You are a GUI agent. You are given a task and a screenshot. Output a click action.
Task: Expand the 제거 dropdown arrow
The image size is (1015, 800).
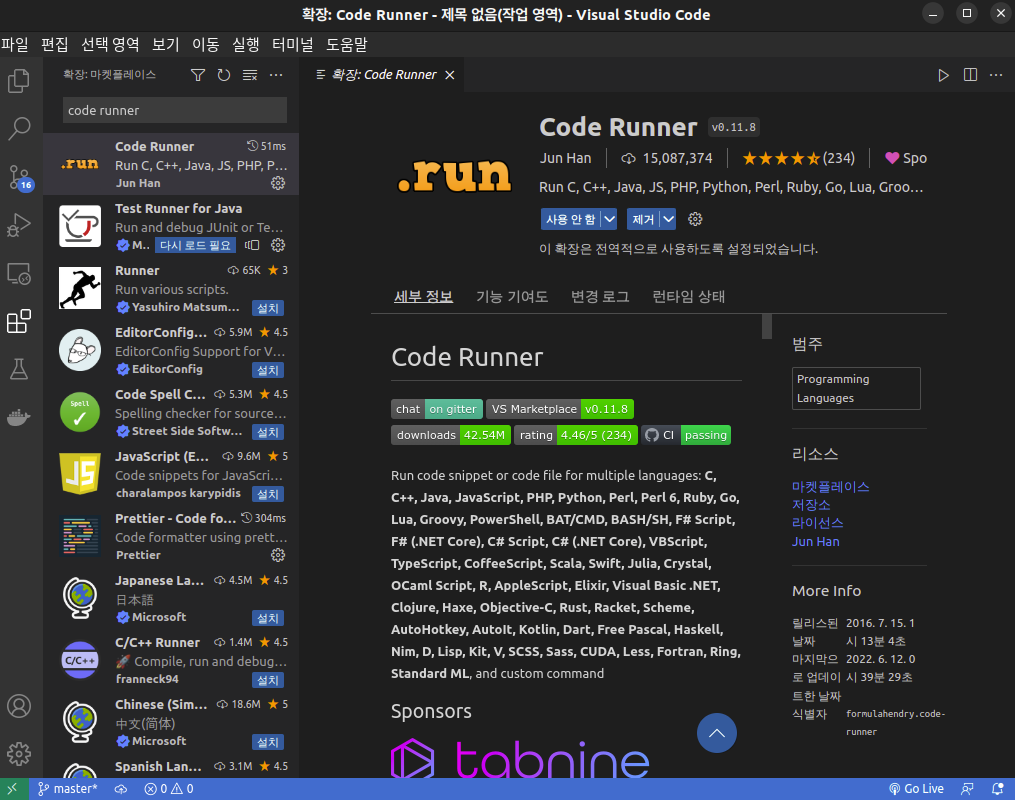point(669,219)
